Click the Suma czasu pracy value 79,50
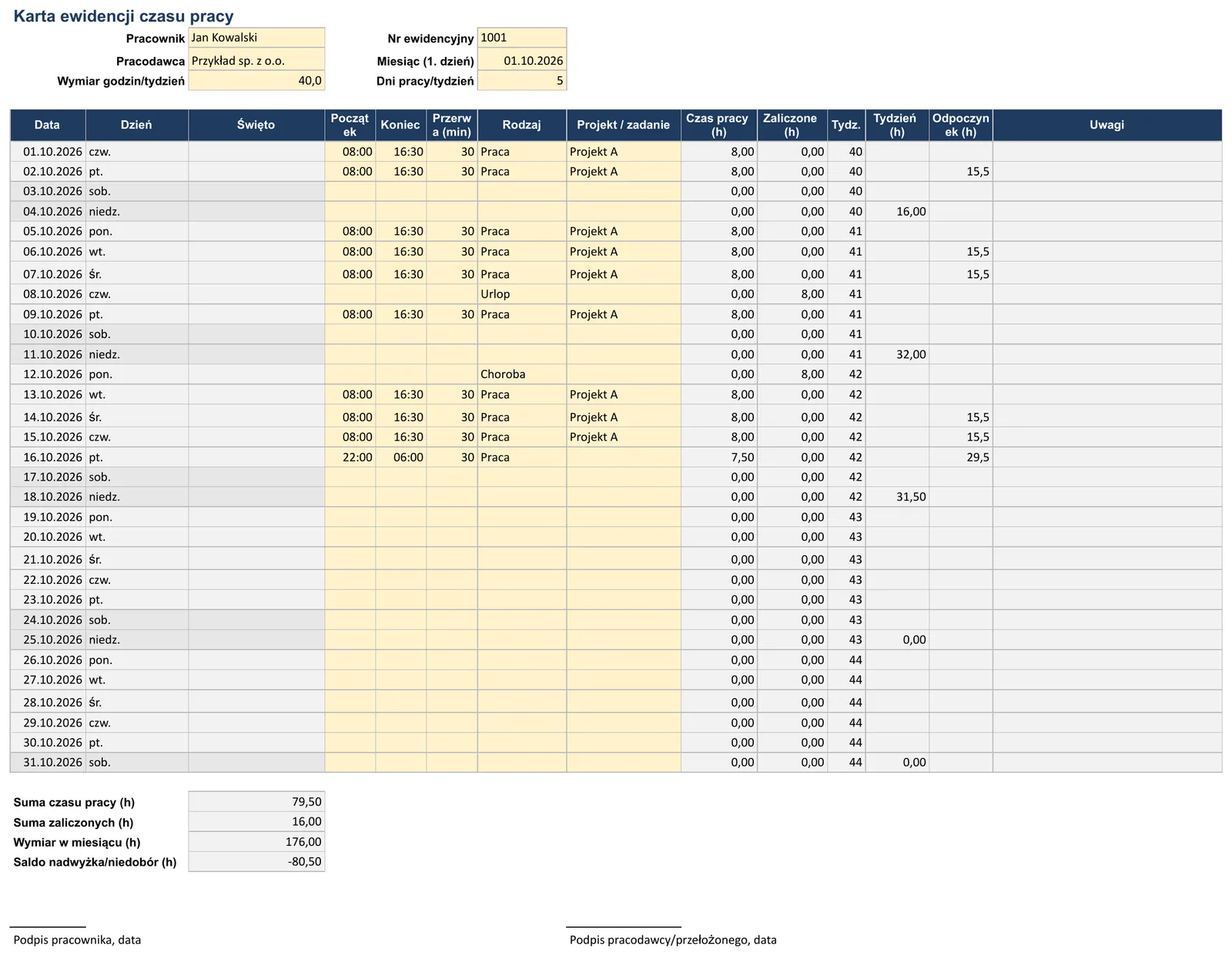1232x956 pixels. pyautogui.click(x=256, y=802)
